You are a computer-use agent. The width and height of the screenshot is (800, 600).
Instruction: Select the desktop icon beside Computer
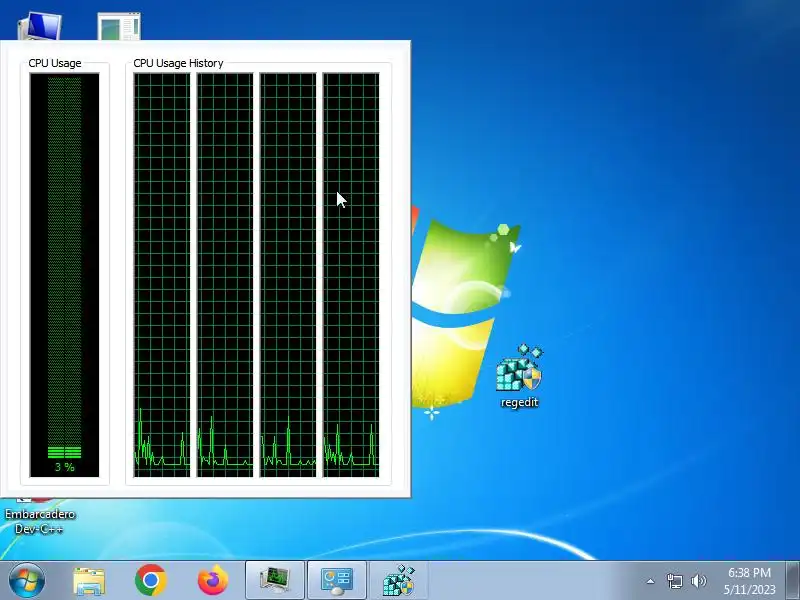[119, 27]
